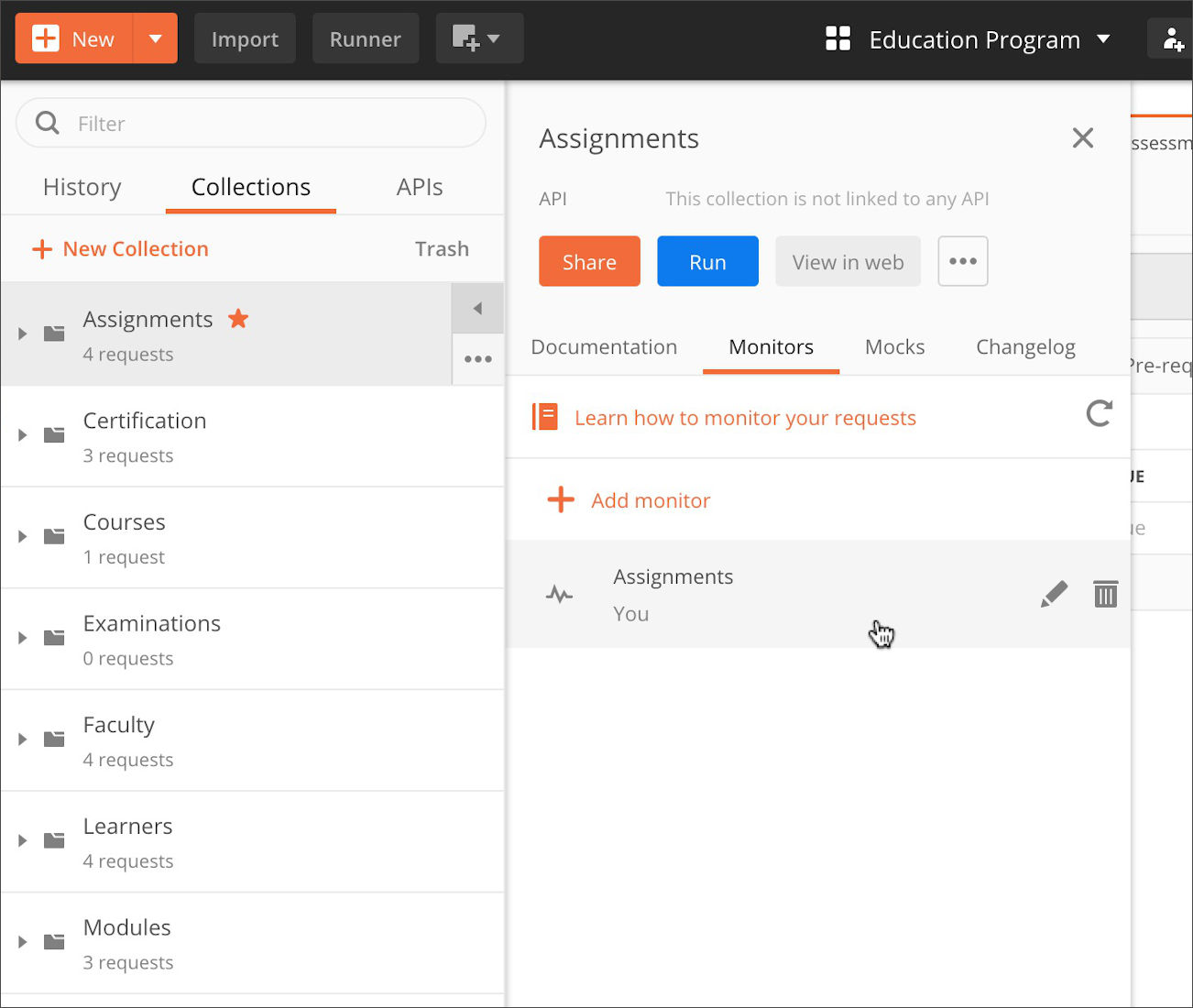Screen dimensions: 1193x1008
Task: Click into the Filter search field
Action: pos(266,124)
